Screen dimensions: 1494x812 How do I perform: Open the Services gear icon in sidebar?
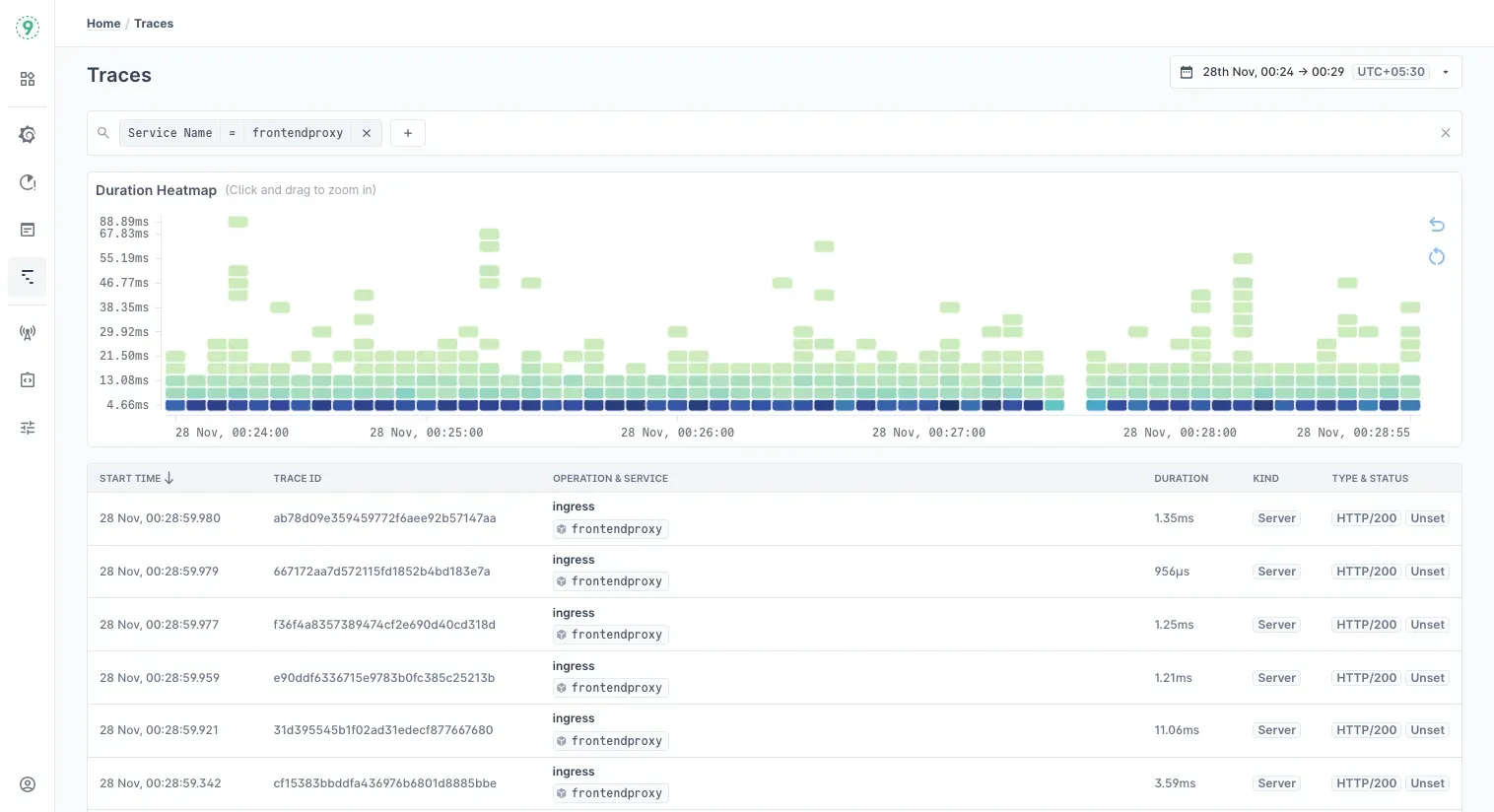pos(27,134)
